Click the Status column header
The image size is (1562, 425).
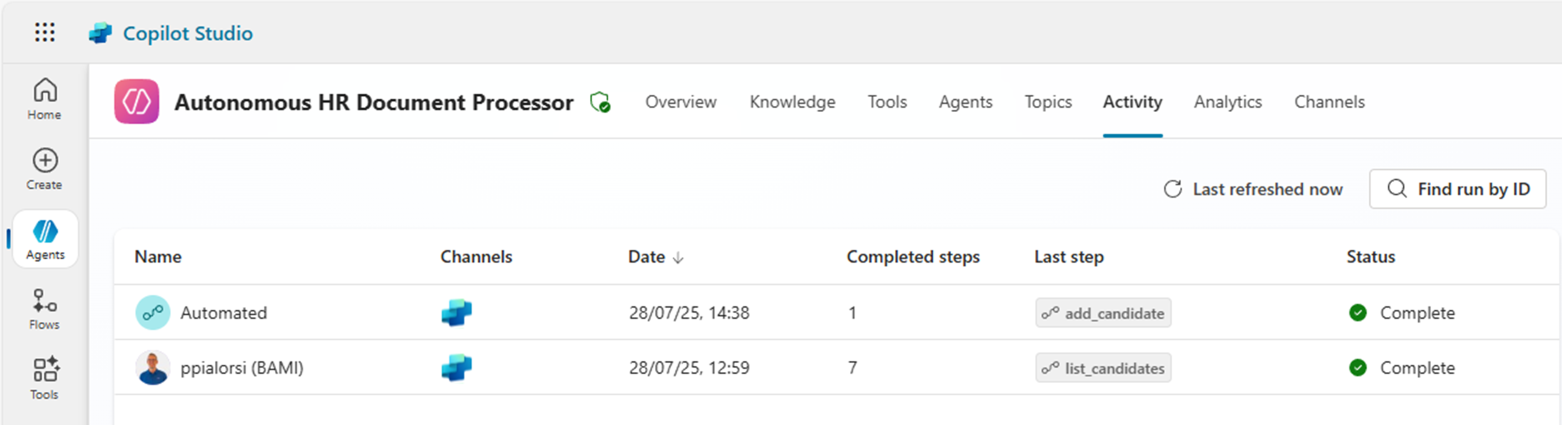point(1371,257)
